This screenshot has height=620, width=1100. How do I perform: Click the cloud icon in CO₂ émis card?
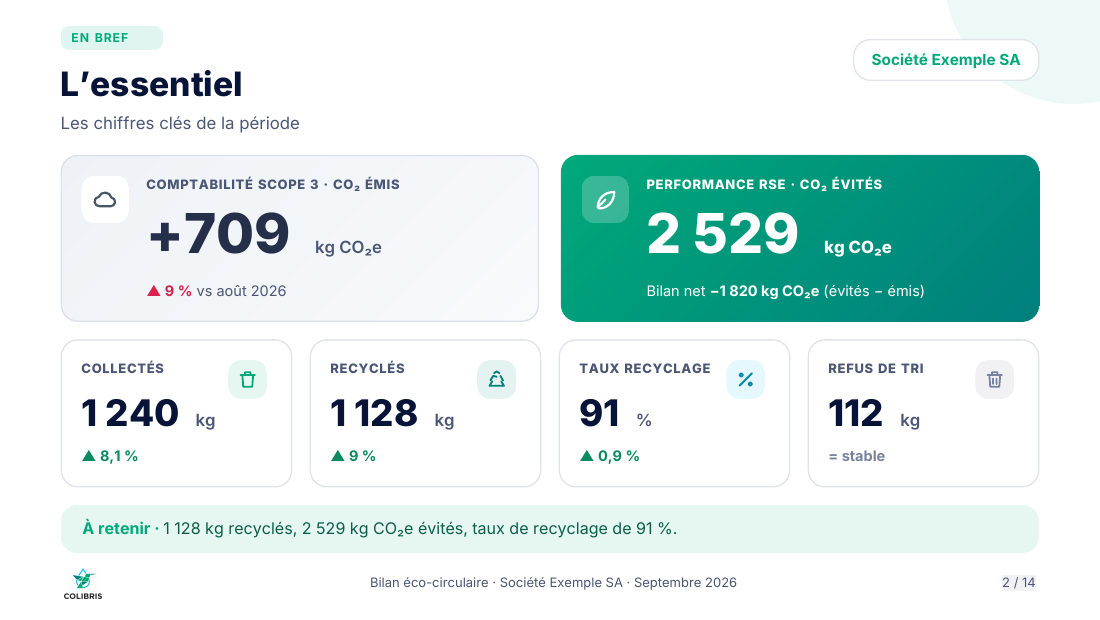(105, 200)
